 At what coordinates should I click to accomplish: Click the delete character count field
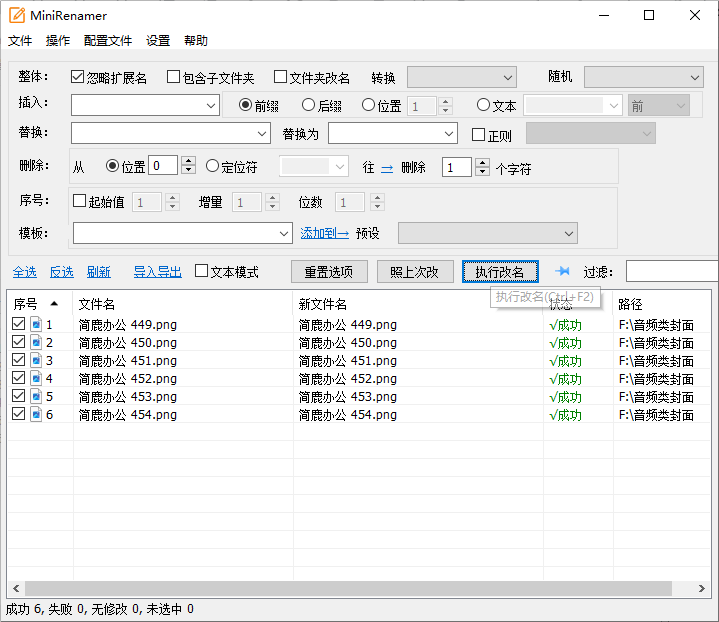(x=457, y=167)
